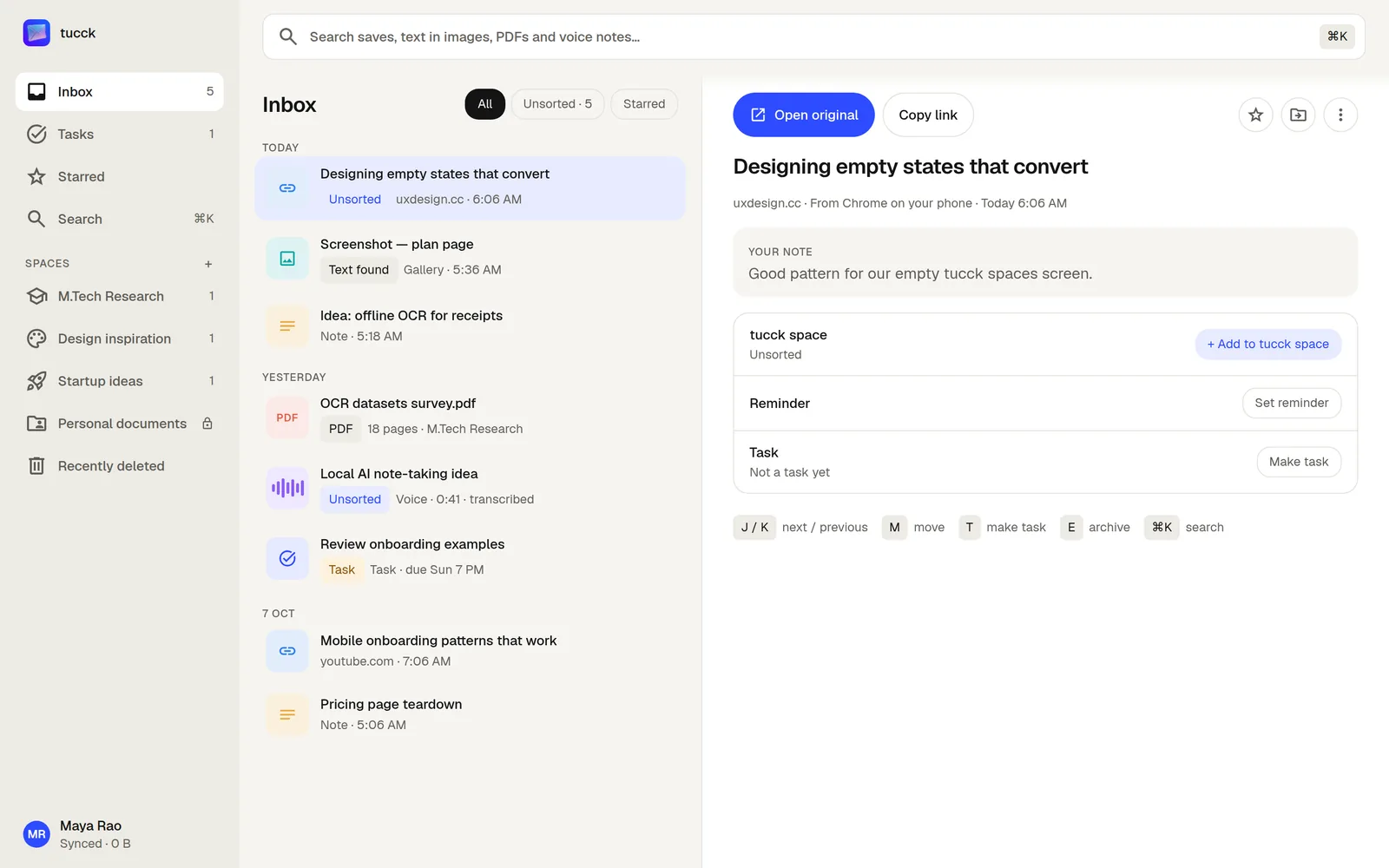Viewport: 1389px width, 868px height.
Task: Open Tasks in the sidebar
Action: click(119, 135)
